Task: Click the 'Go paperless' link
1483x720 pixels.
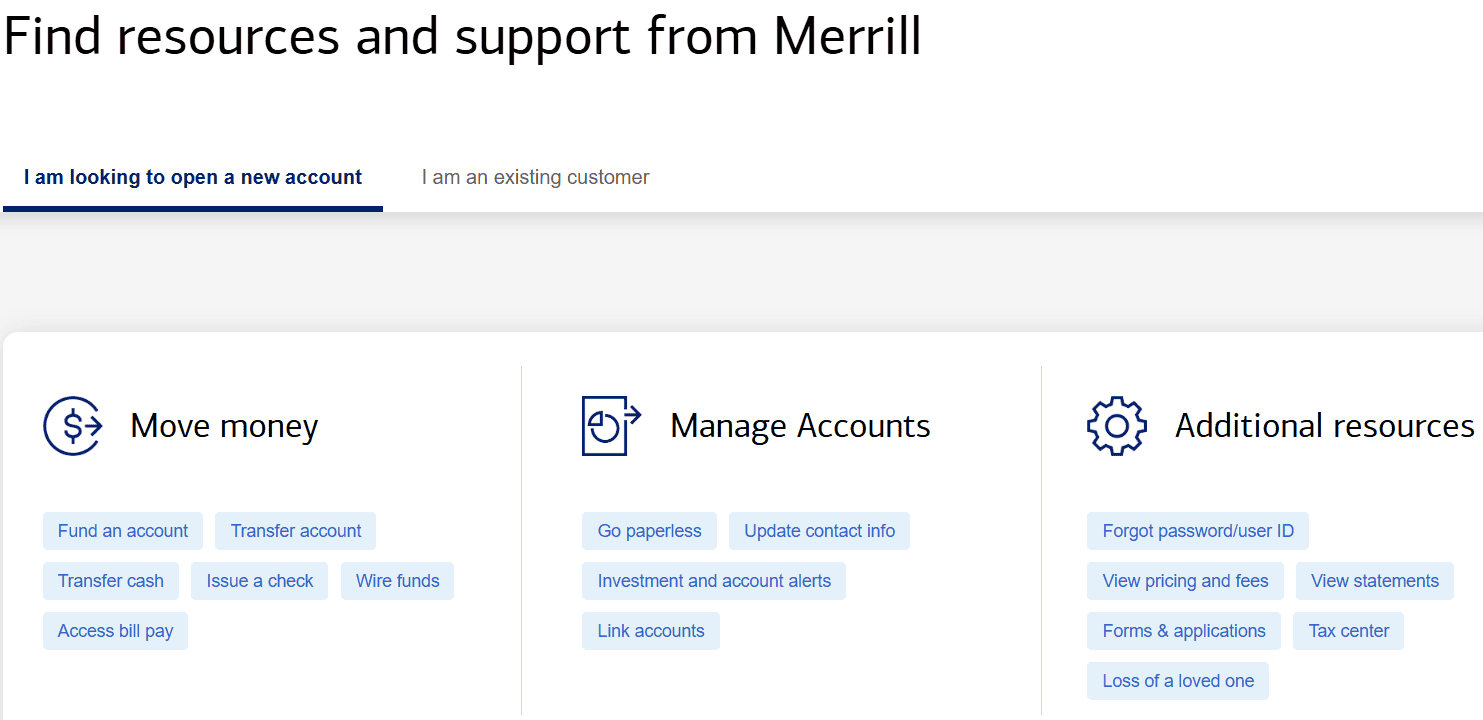Action: click(649, 531)
